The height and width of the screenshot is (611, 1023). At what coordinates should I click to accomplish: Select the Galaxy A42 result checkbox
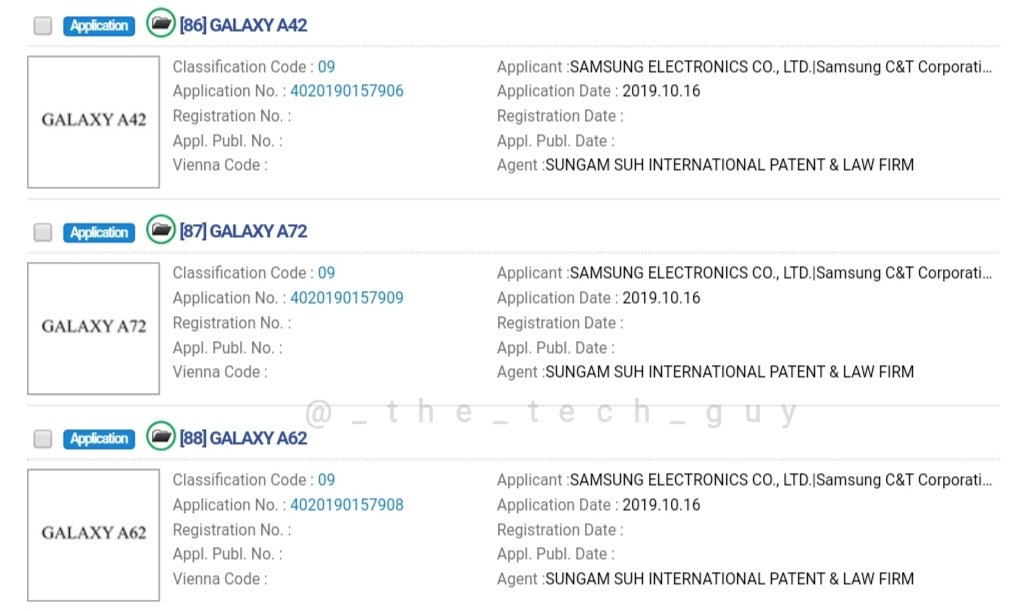[x=43, y=26]
